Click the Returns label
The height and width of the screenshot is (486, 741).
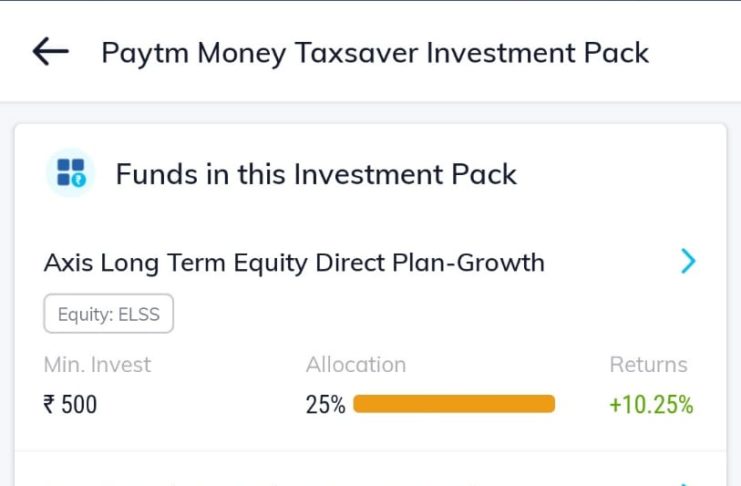click(648, 365)
